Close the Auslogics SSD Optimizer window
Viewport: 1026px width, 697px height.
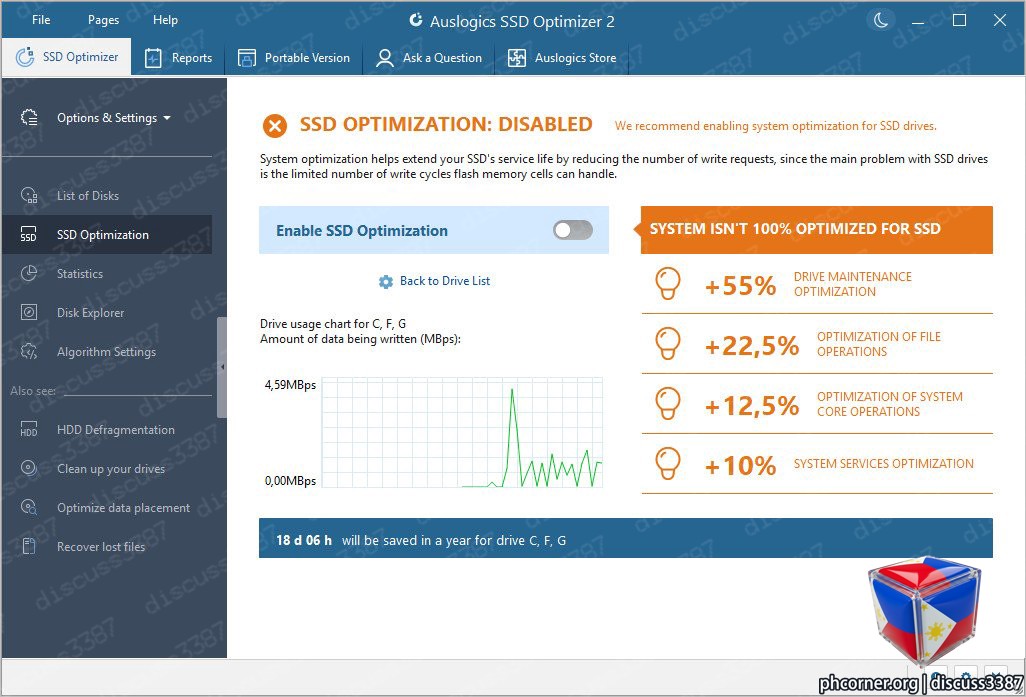coord(999,20)
